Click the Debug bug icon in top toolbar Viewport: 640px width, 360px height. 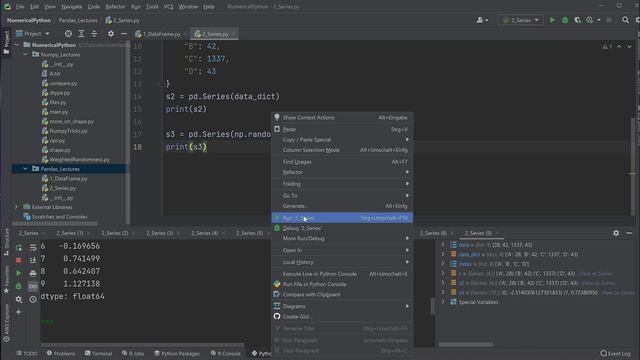565,20
